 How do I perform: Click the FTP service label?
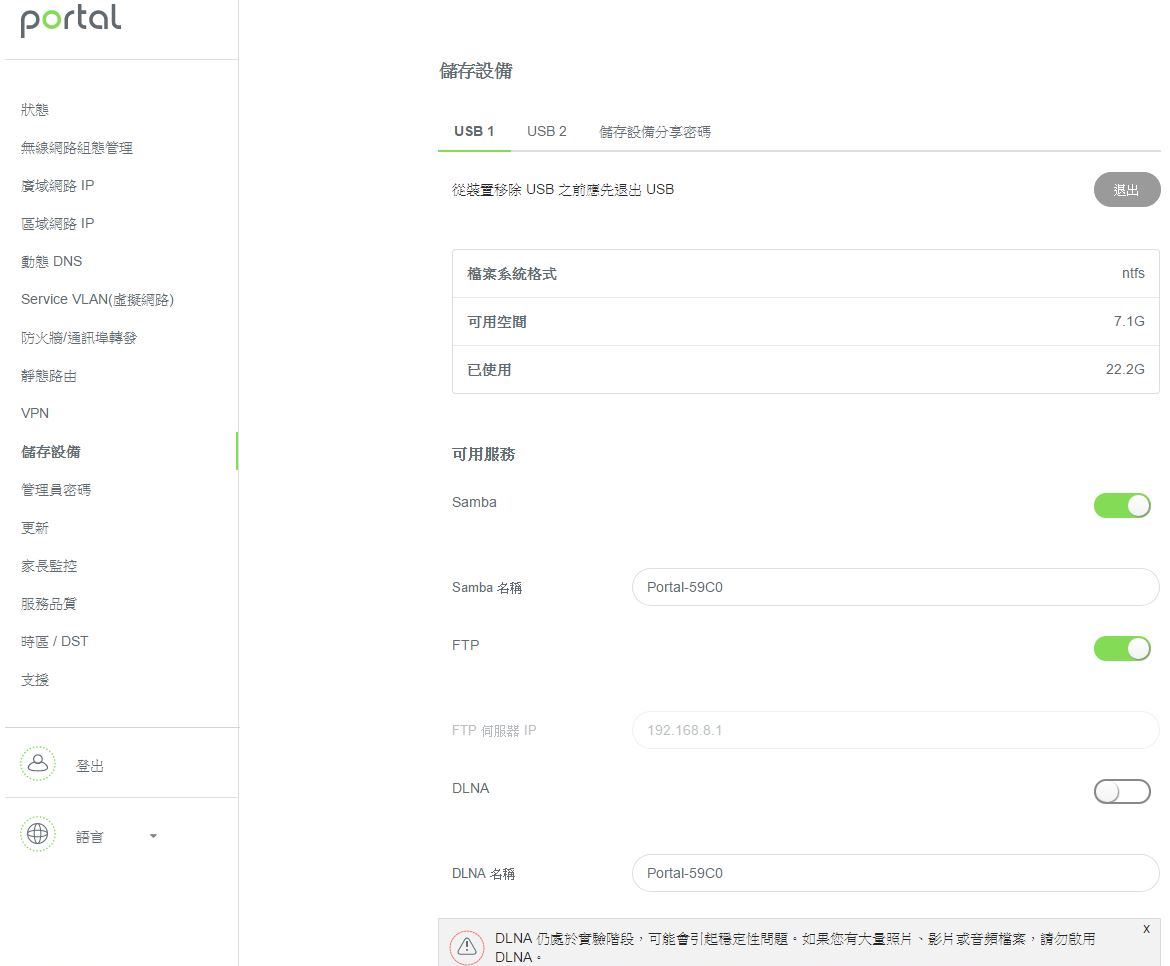pyautogui.click(x=466, y=645)
